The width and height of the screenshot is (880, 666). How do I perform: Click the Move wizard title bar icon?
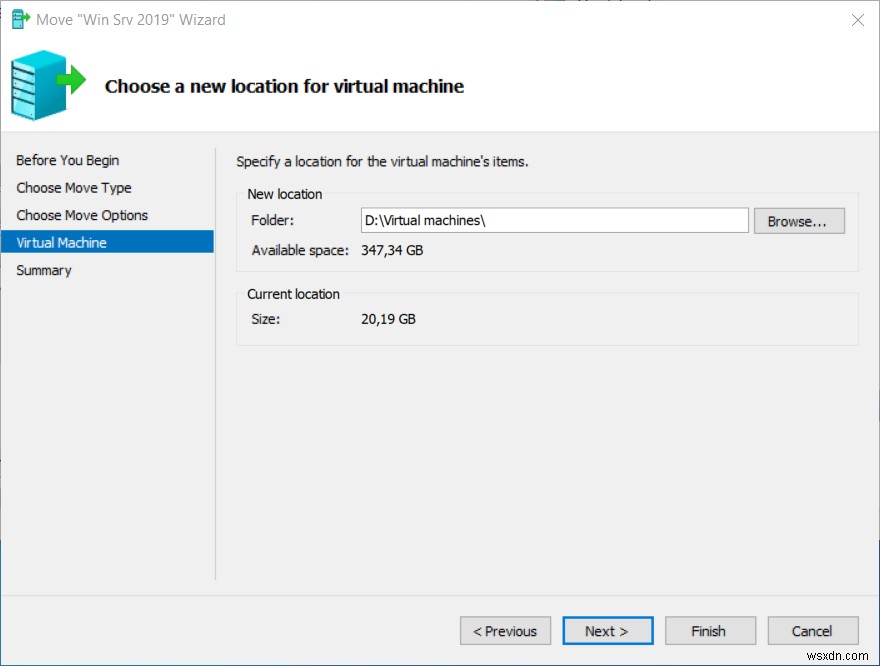[19, 19]
